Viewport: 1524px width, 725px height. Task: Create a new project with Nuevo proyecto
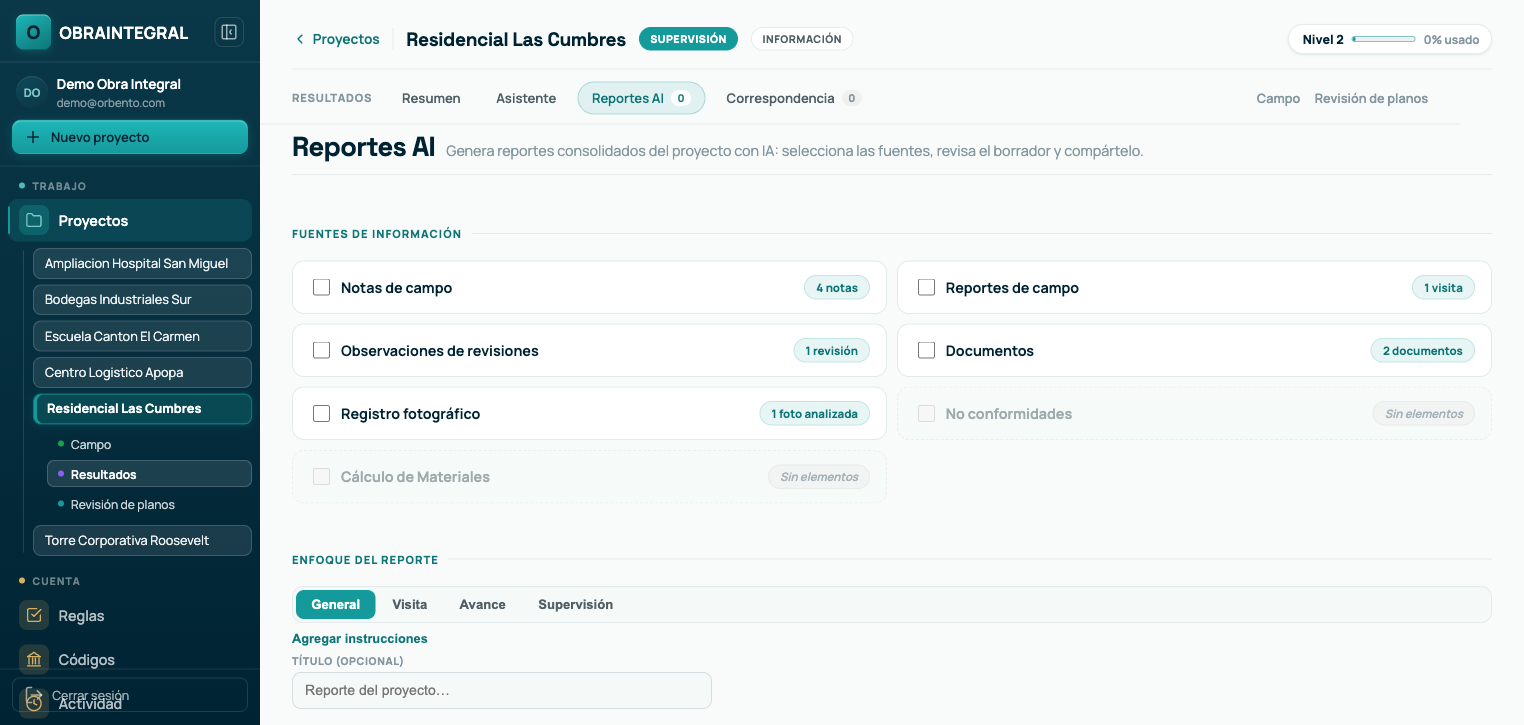130,137
